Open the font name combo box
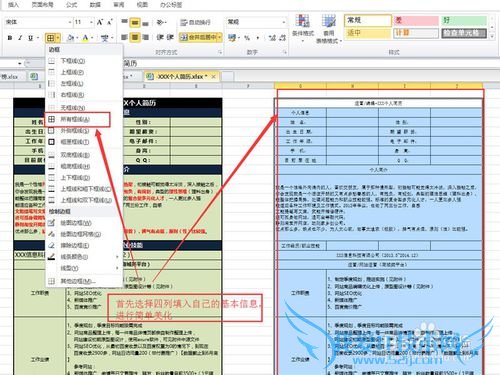This screenshot has width=500, height=375. pyautogui.click(x=38, y=22)
